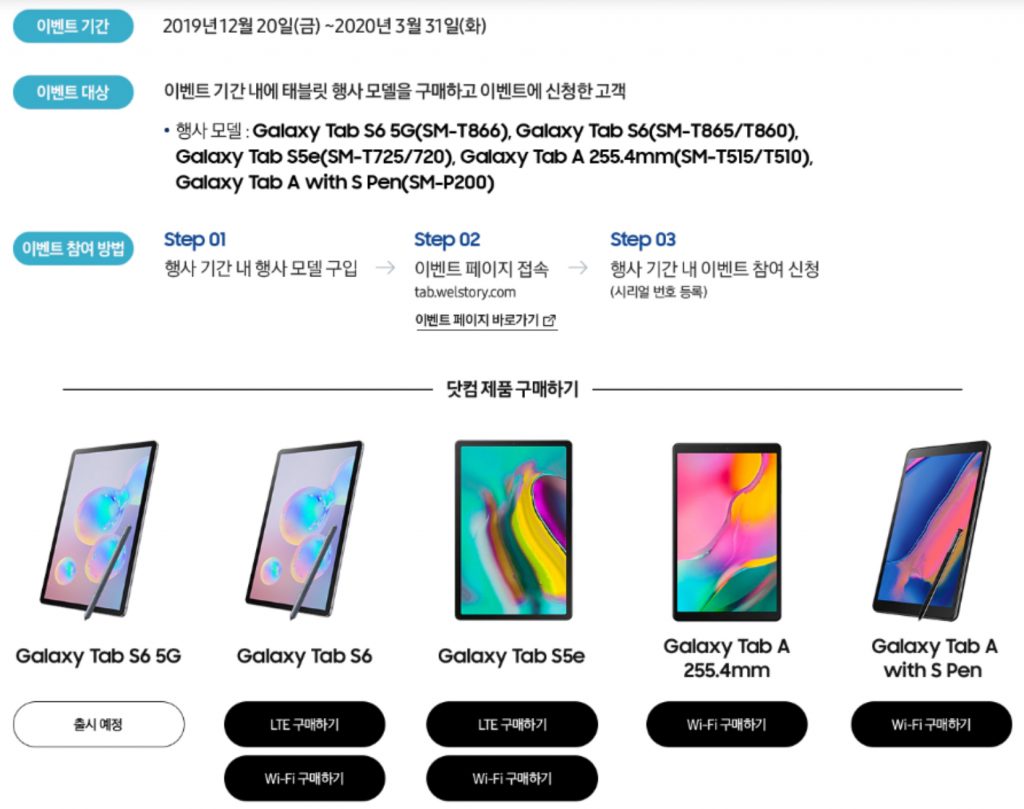
Task: Click the tab.welstory.com address text
Action: point(465,293)
